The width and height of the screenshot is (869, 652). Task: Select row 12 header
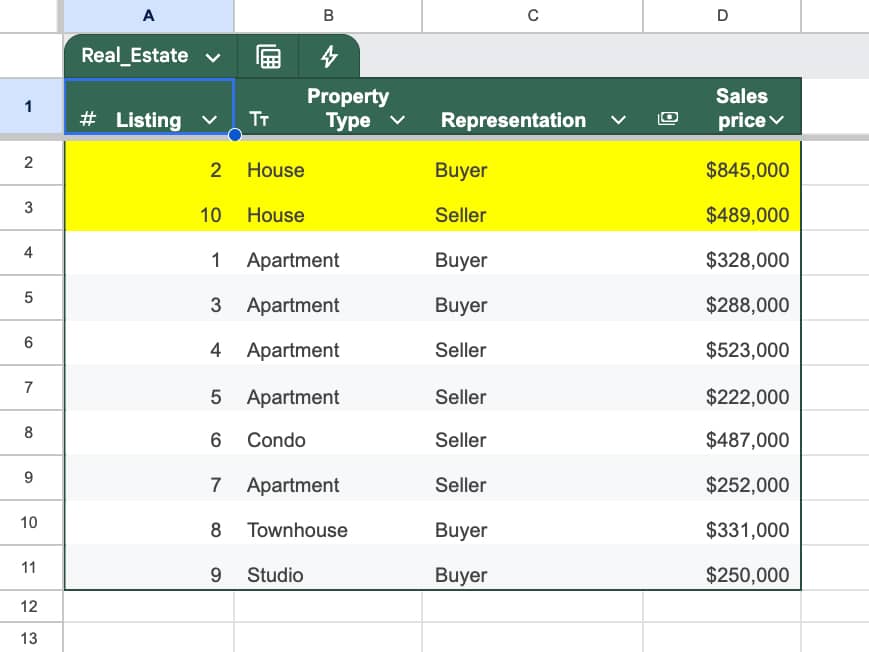tap(29, 606)
